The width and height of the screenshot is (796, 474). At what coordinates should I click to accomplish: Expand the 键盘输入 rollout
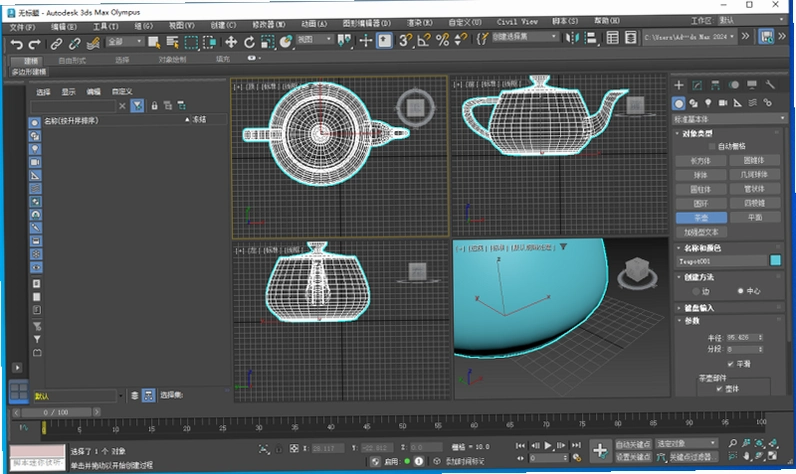(x=698, y=308)
